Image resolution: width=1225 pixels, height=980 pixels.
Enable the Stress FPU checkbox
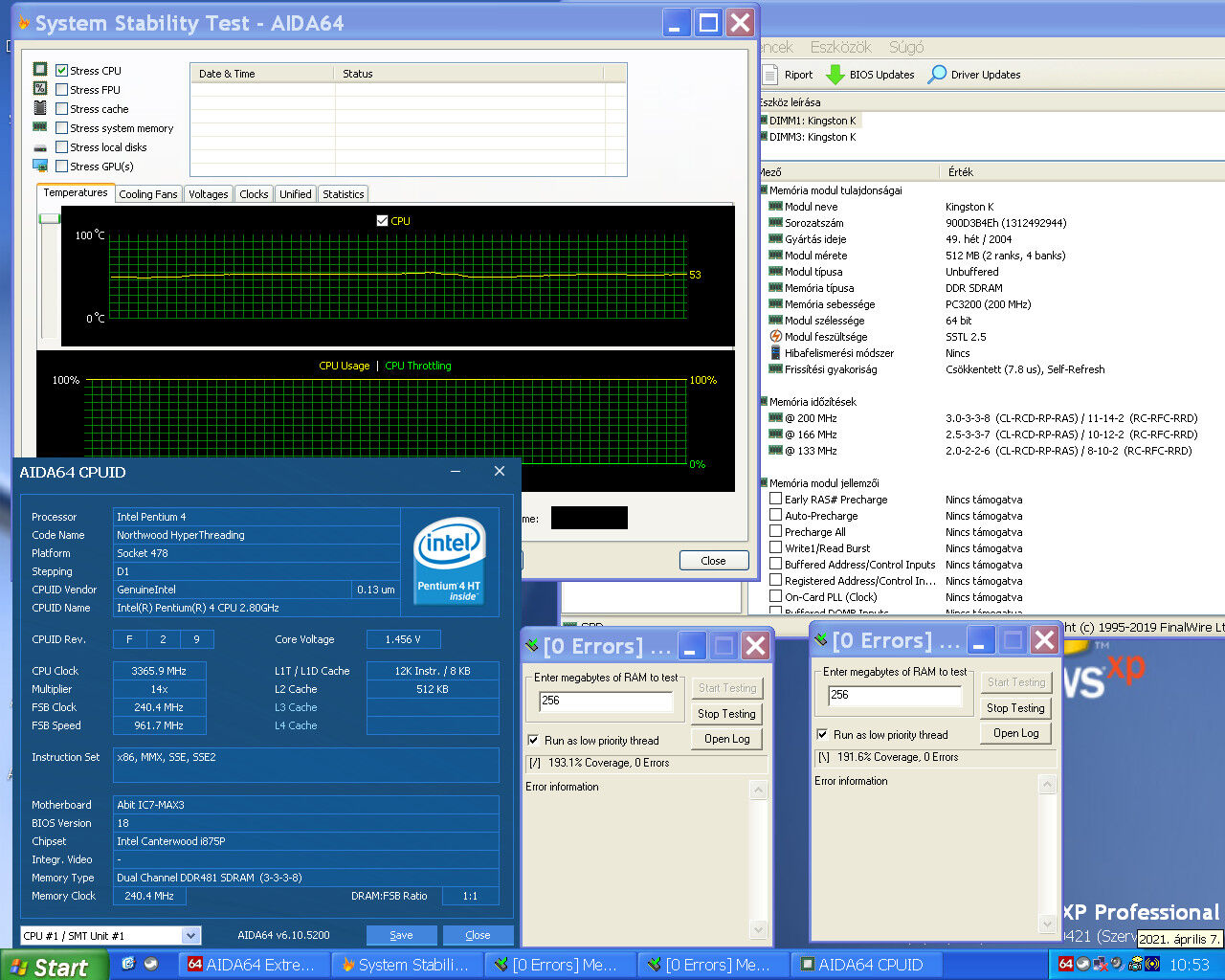pyautogui.click(x=61, y=89)
